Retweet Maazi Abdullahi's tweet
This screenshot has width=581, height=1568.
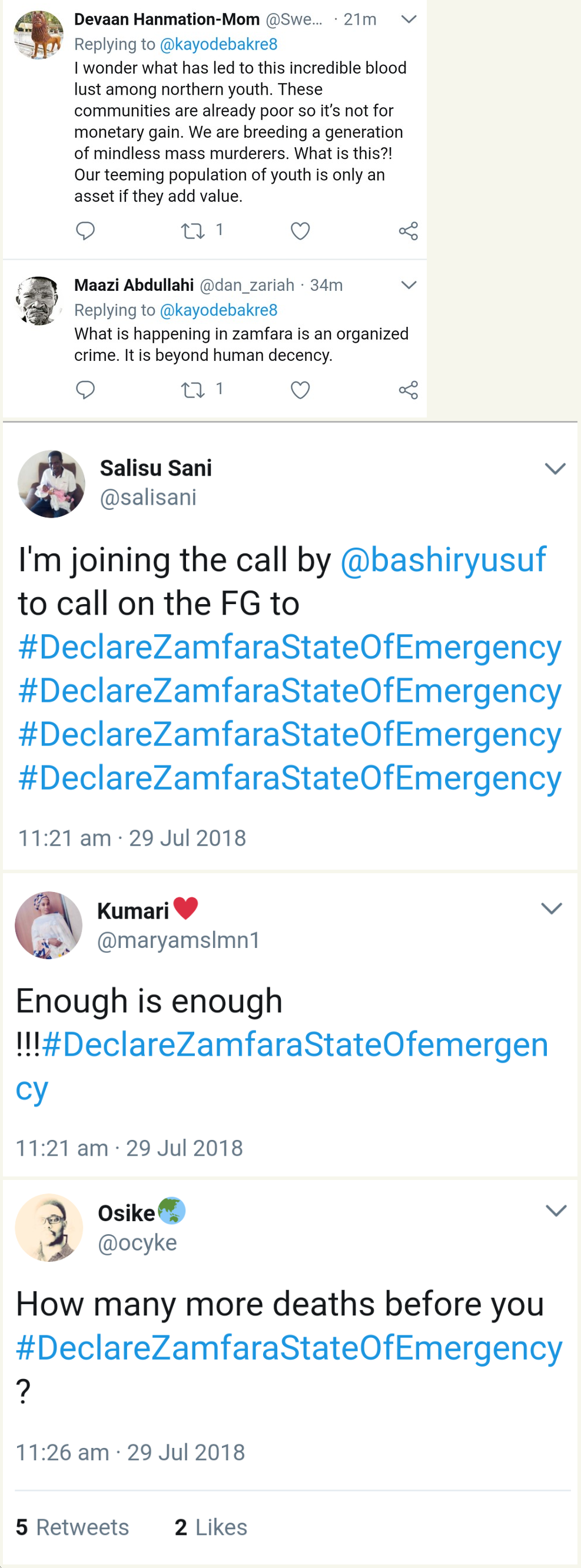pos(193,390)
